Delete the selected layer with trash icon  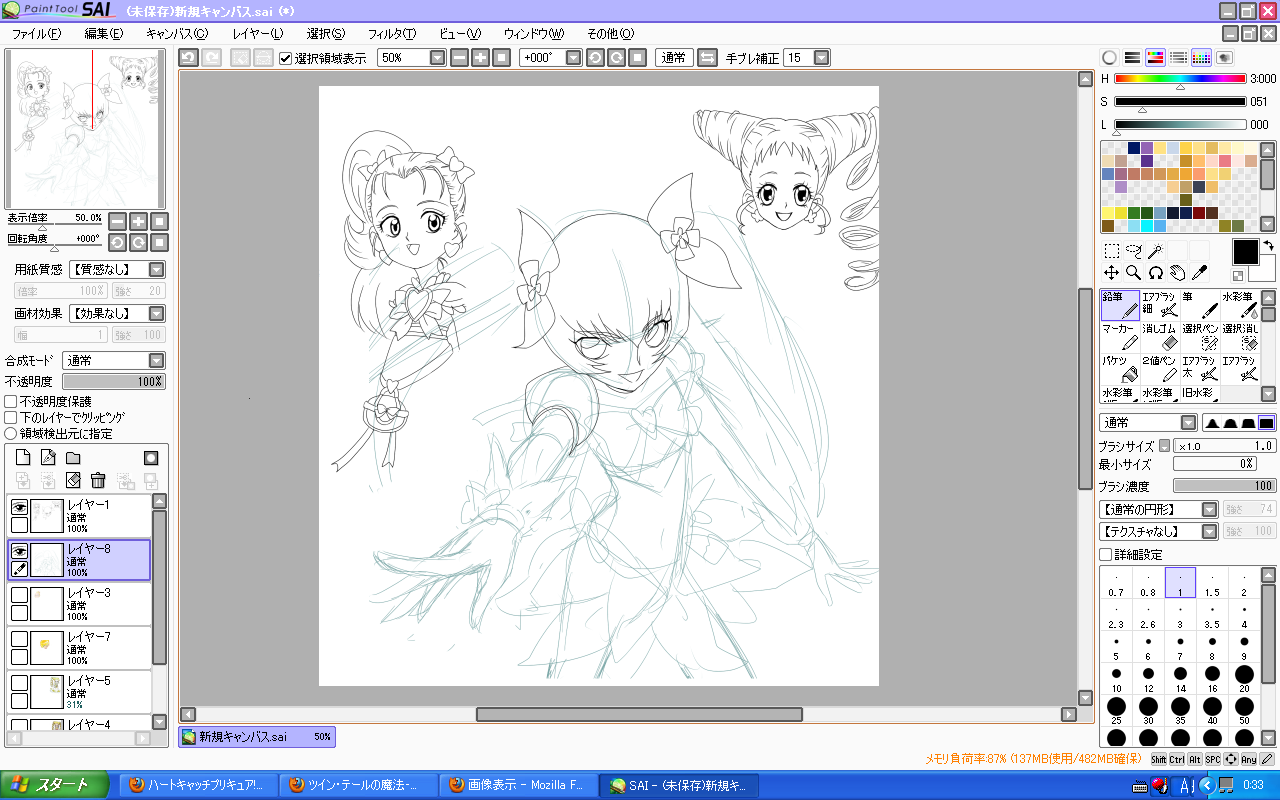tap(98, 481)
